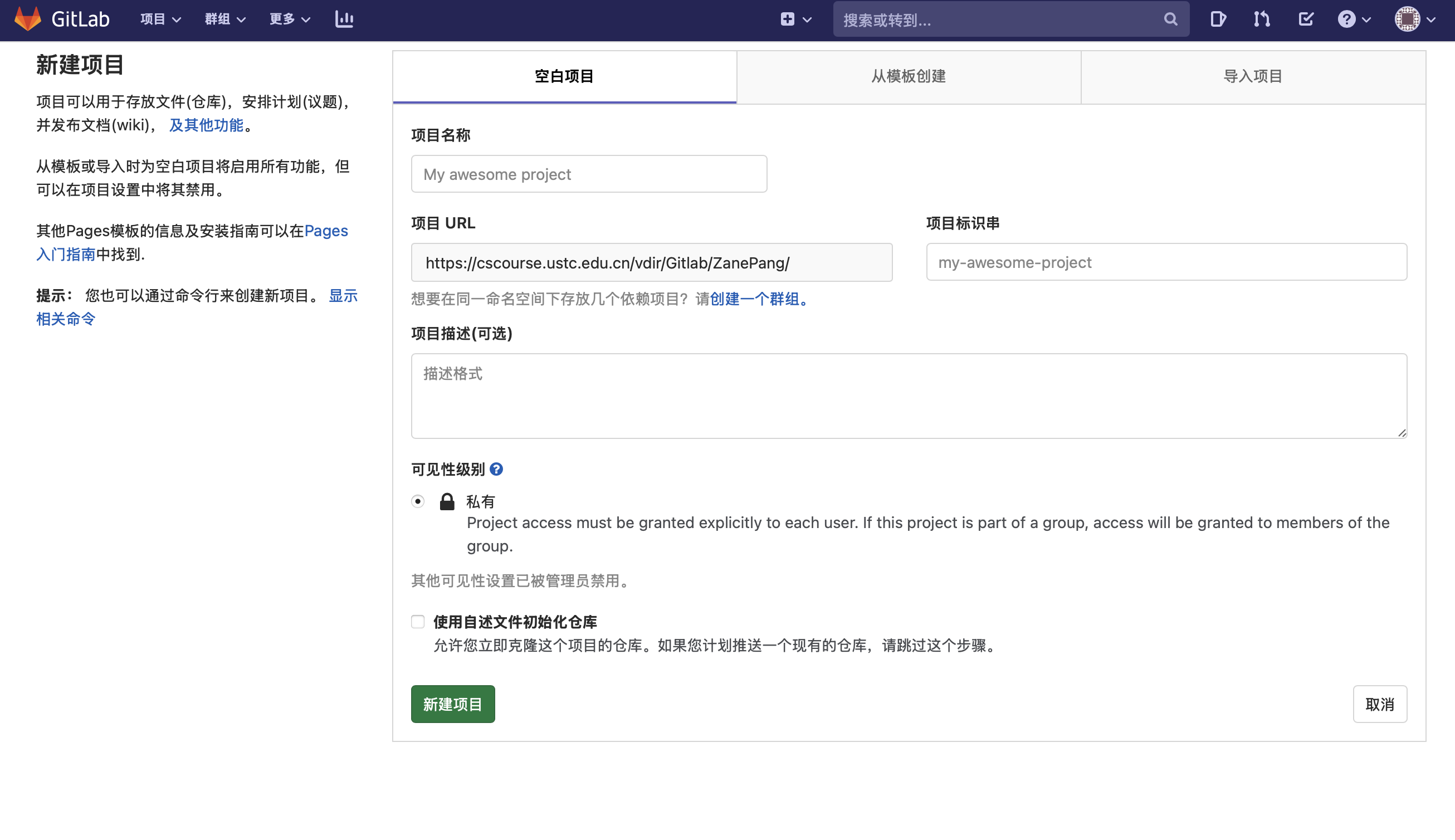
Task: Click the visibility level help question icon
Action: [497, 469]
